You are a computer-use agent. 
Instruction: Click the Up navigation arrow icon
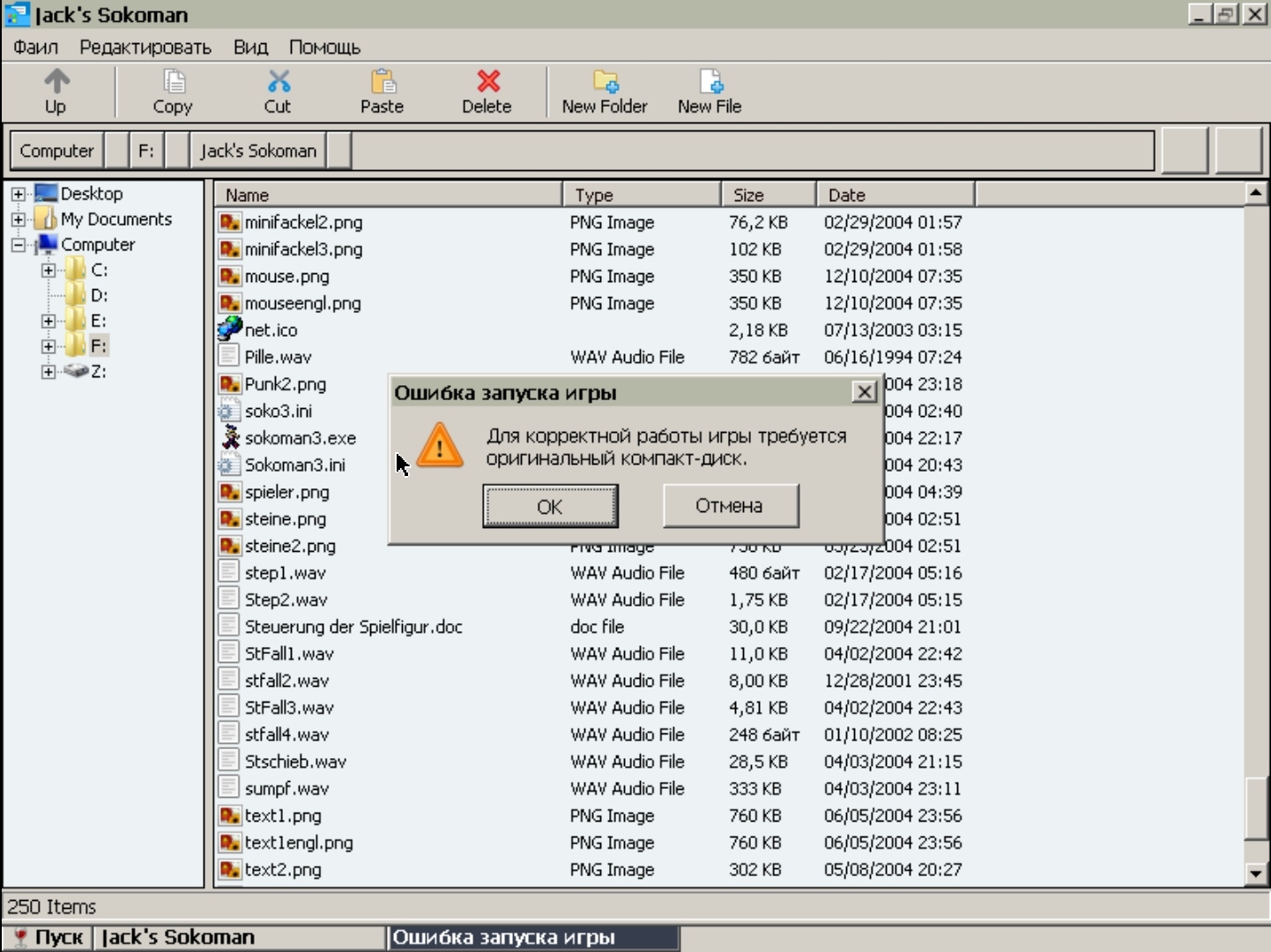[x=56, y=82]
